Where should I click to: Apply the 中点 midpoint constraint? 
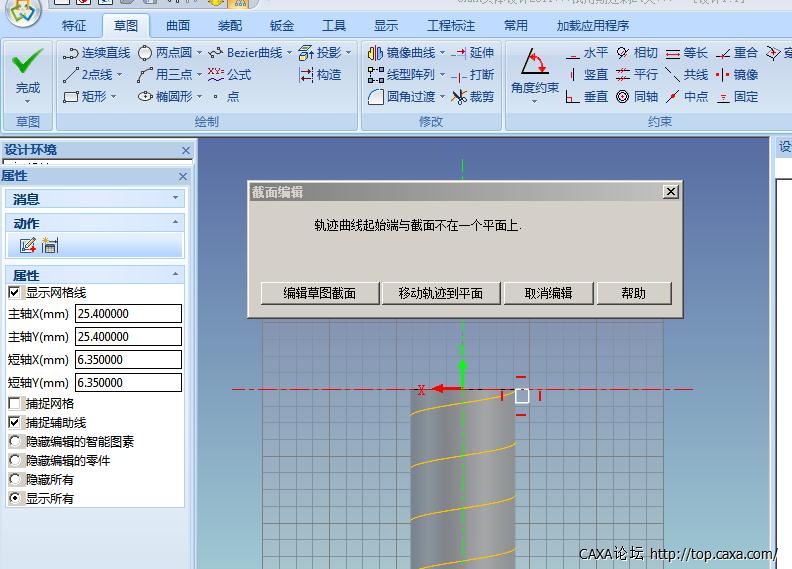686,96
